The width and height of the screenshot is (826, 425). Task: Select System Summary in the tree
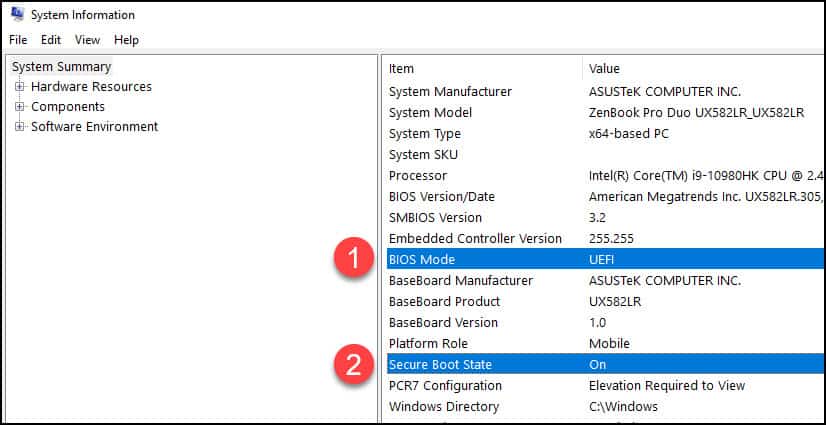coord(61,67)
